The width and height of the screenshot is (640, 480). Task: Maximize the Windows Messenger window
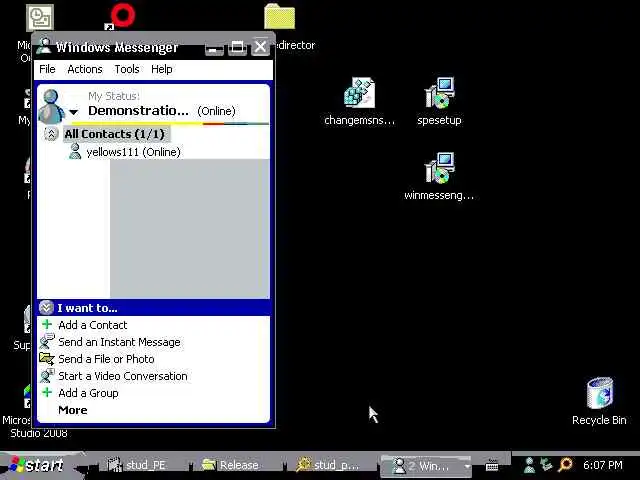237,47
